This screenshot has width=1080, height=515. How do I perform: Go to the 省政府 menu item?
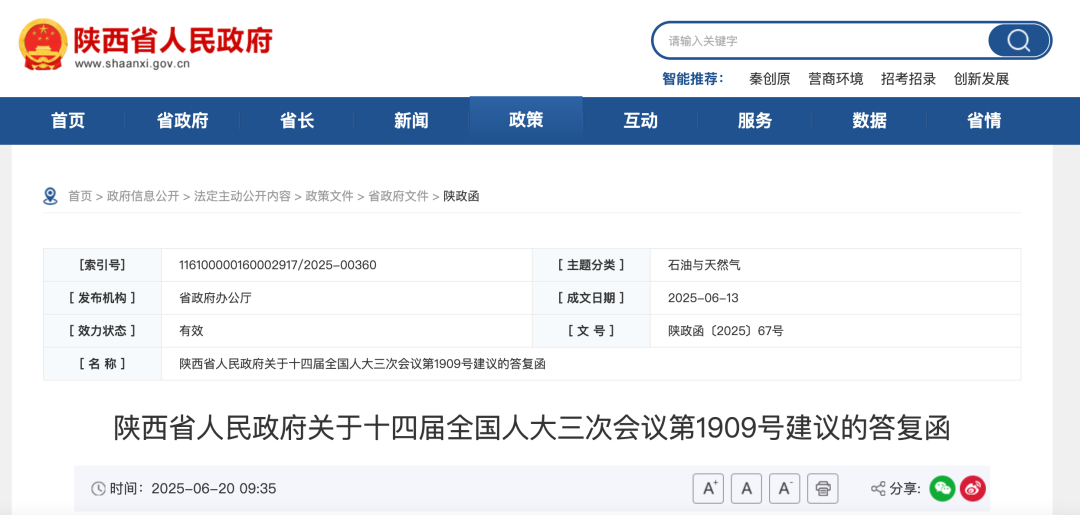point(182,121)
